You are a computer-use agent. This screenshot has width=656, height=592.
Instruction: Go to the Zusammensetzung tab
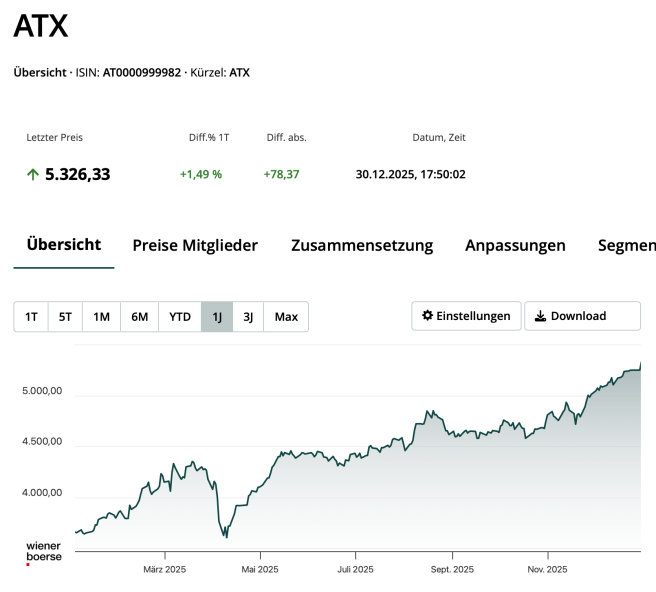(x=361, y=245)
